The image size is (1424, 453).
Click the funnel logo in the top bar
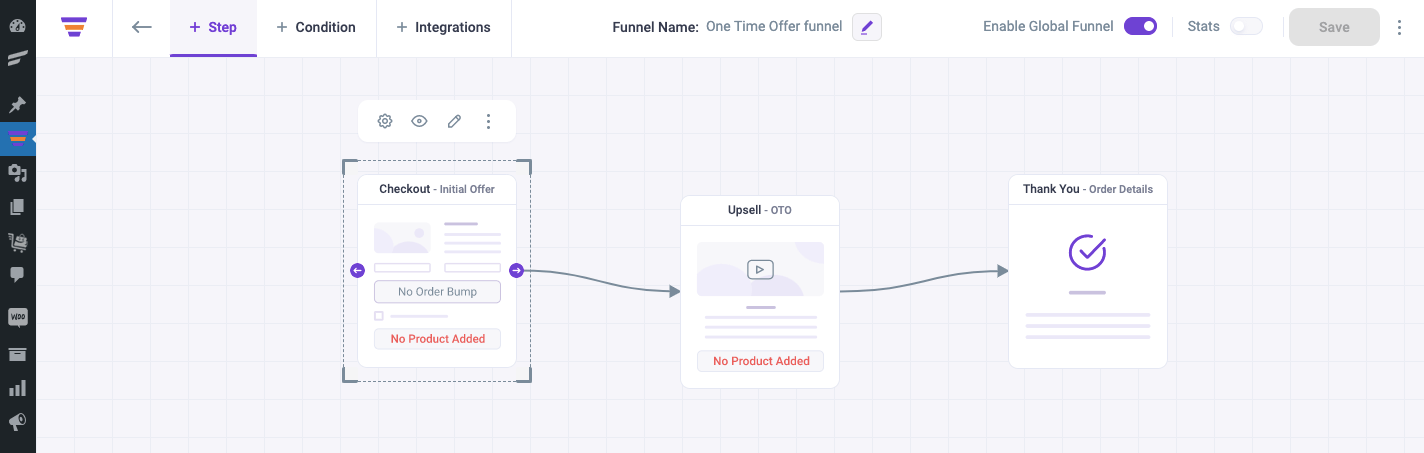pos(74,27)
